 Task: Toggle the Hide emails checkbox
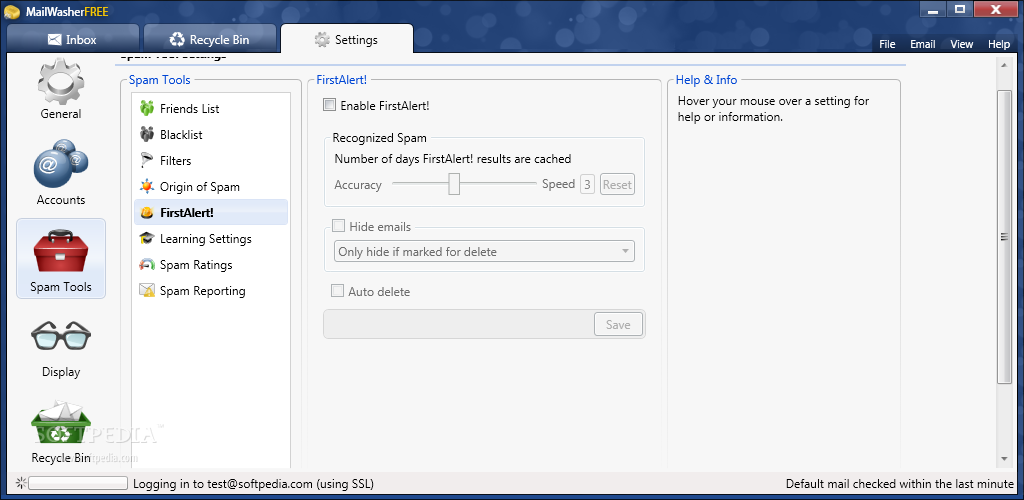(x=339, y=227)
